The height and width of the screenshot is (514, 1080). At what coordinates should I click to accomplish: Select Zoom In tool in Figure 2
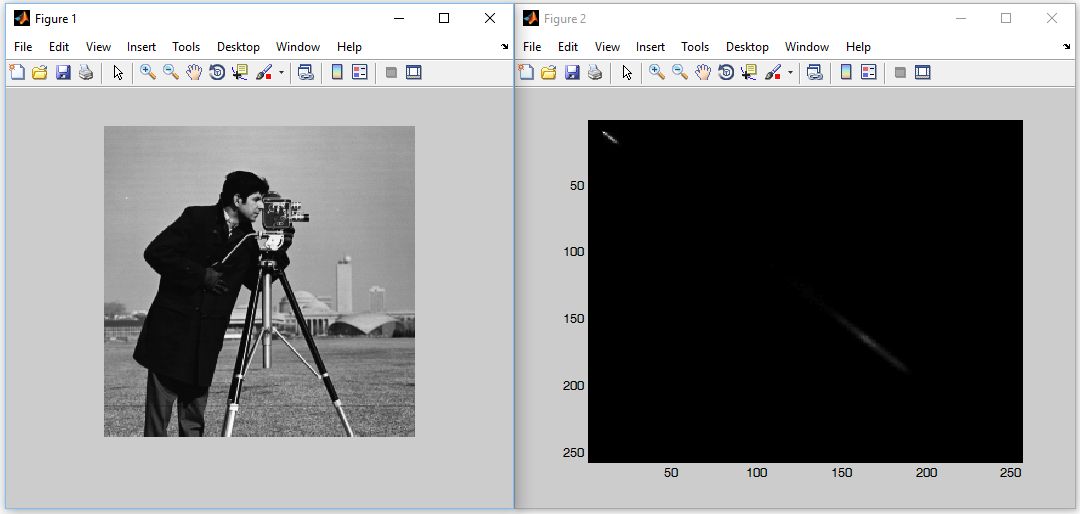pyautogui.click(x=656, y=72)
